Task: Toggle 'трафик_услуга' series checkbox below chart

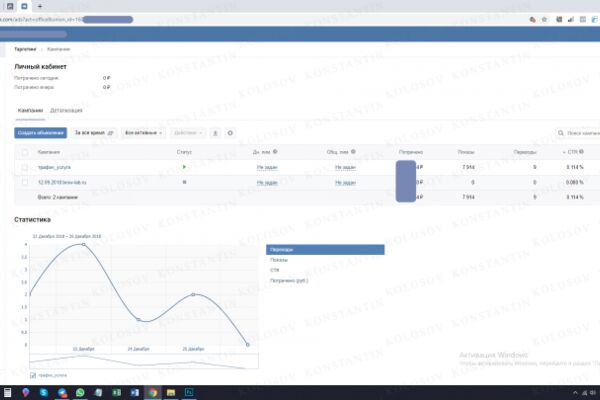Action: click(33, 375)
